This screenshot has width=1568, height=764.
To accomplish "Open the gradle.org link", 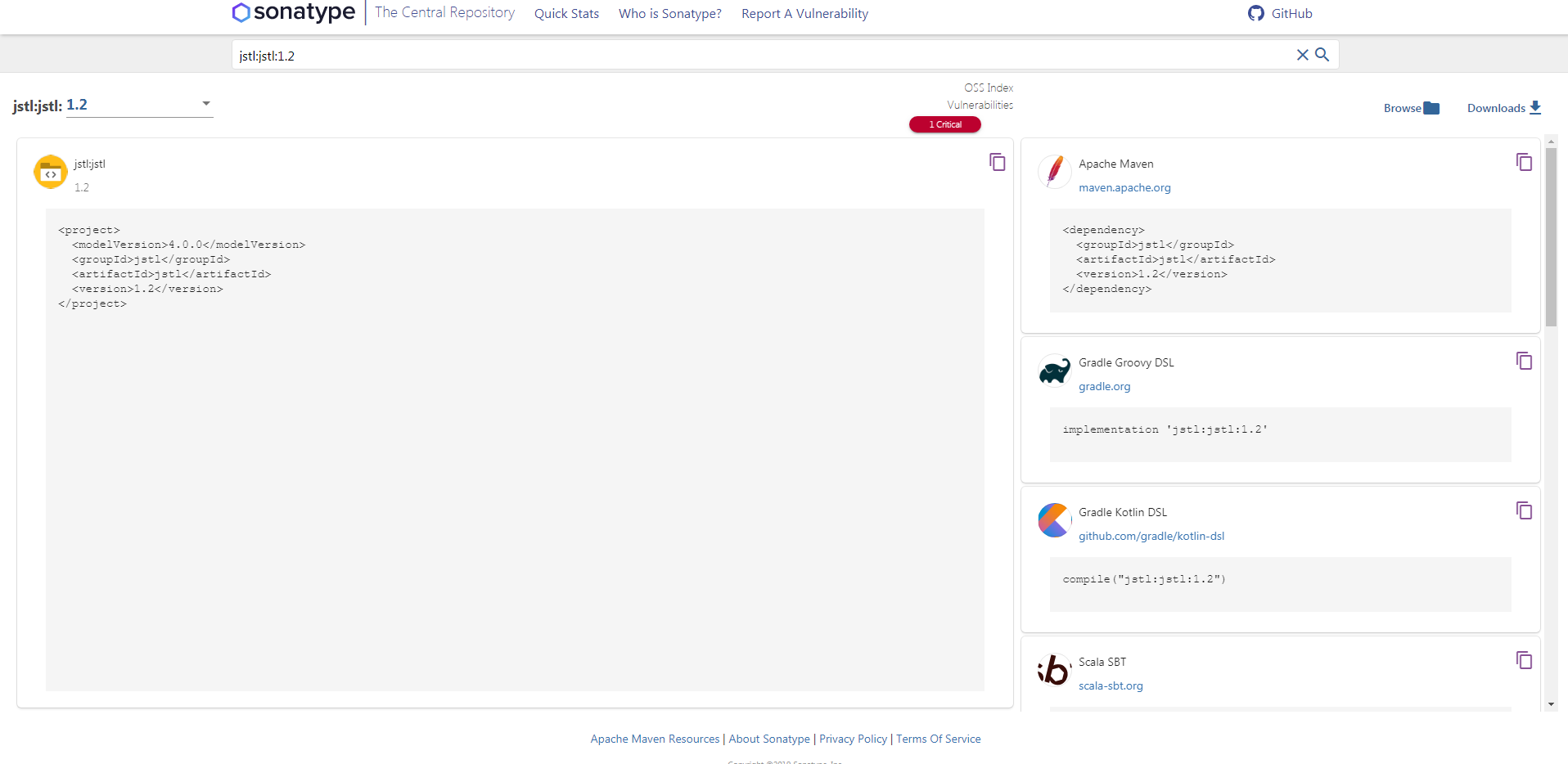I will (1104, 386).
